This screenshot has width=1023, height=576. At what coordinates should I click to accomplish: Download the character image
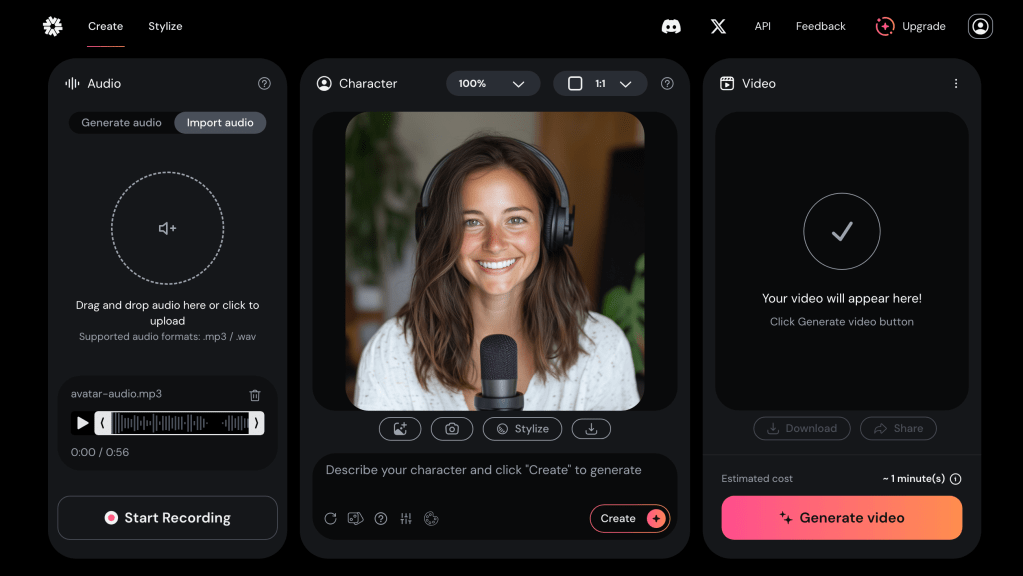[591, 429]
